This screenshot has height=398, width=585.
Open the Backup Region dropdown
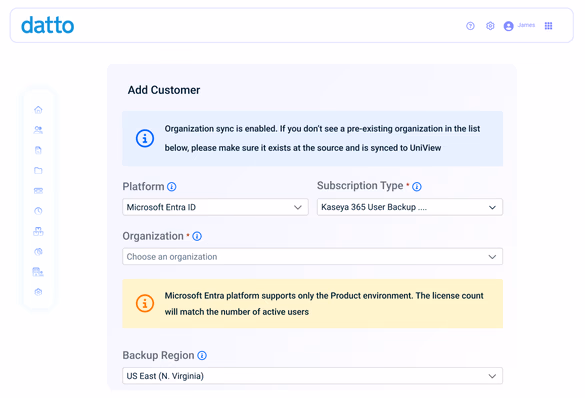pos(312,376)
